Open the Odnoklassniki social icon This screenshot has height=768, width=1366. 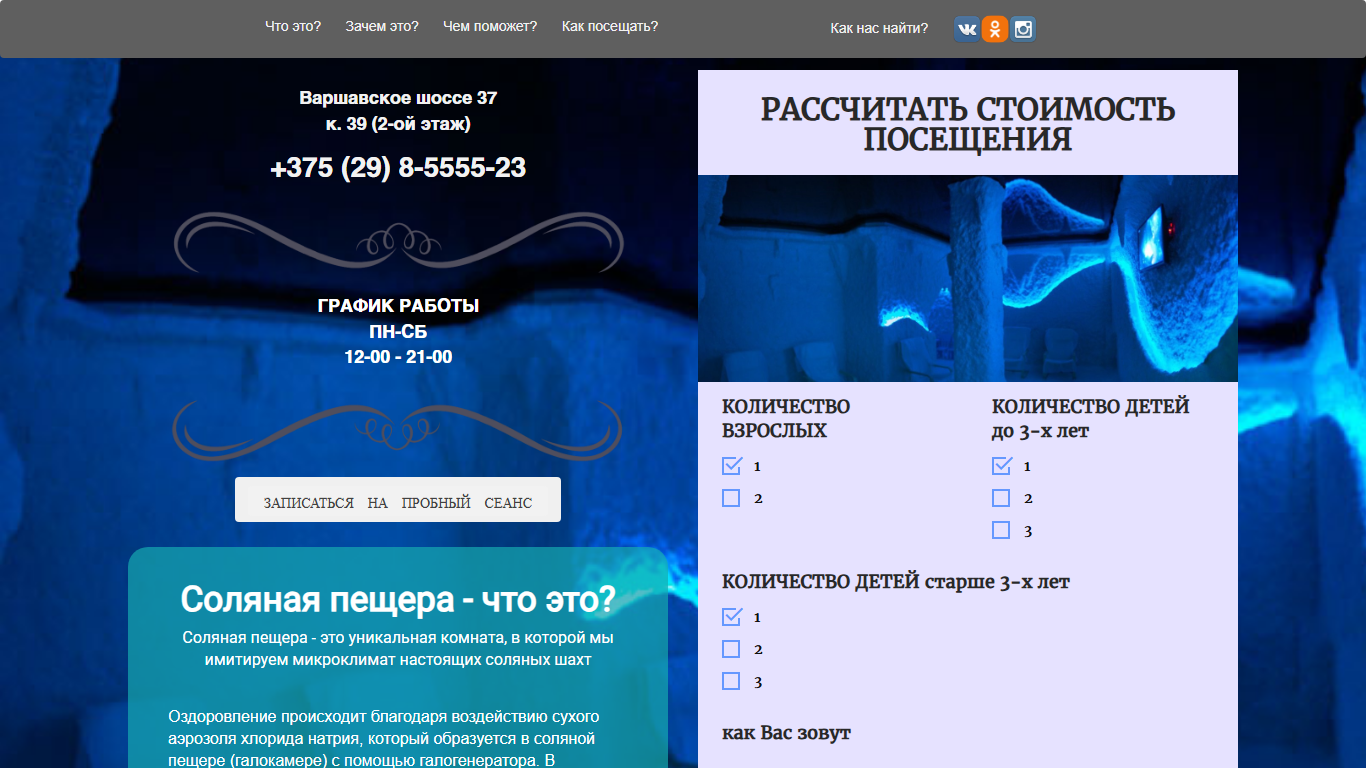(x=995, y=29)
